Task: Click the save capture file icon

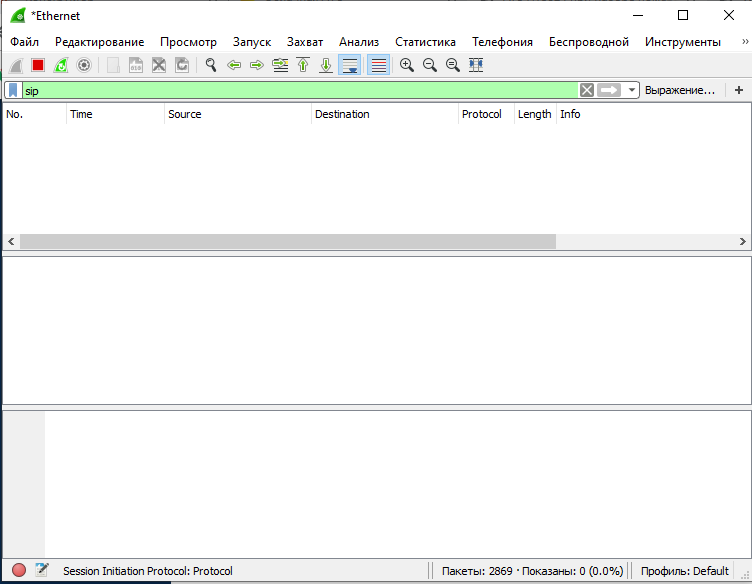Action: 136,65
